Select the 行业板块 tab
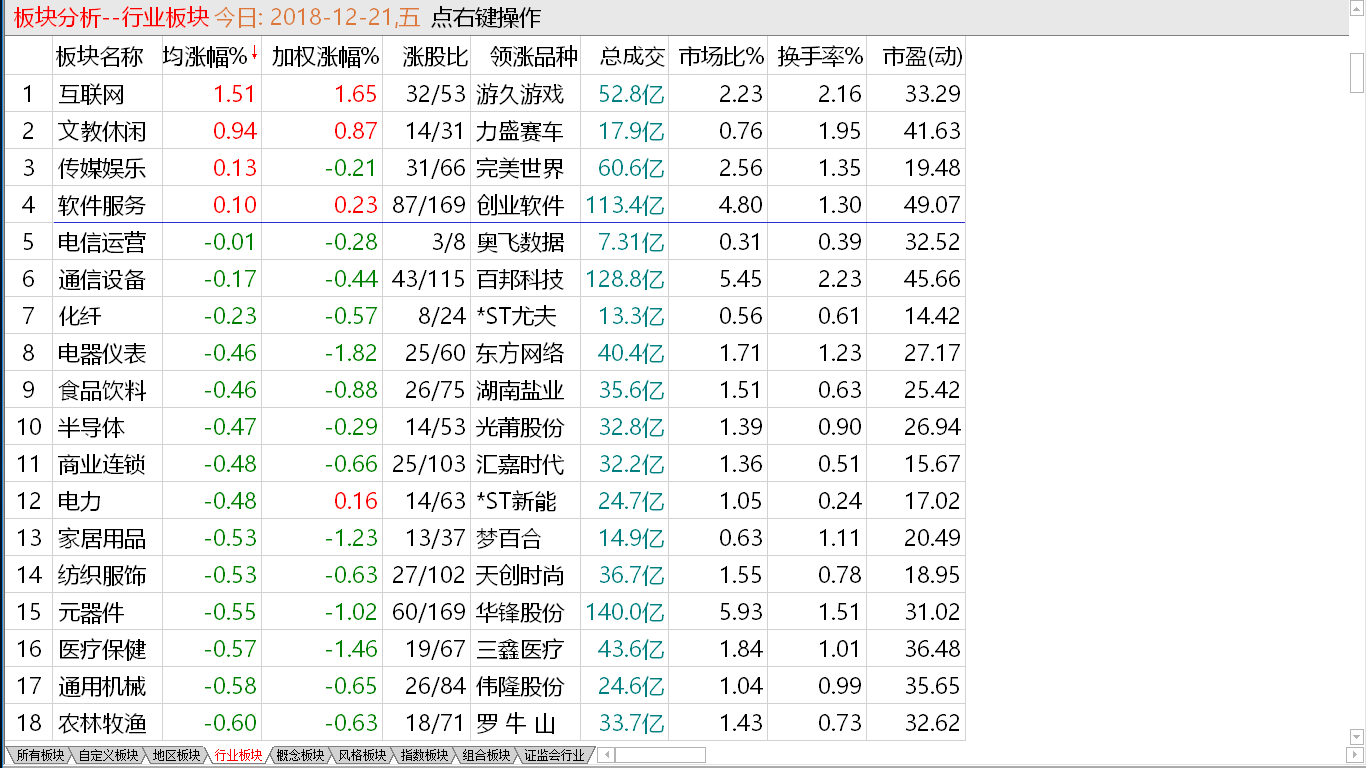 pos(238,755)
